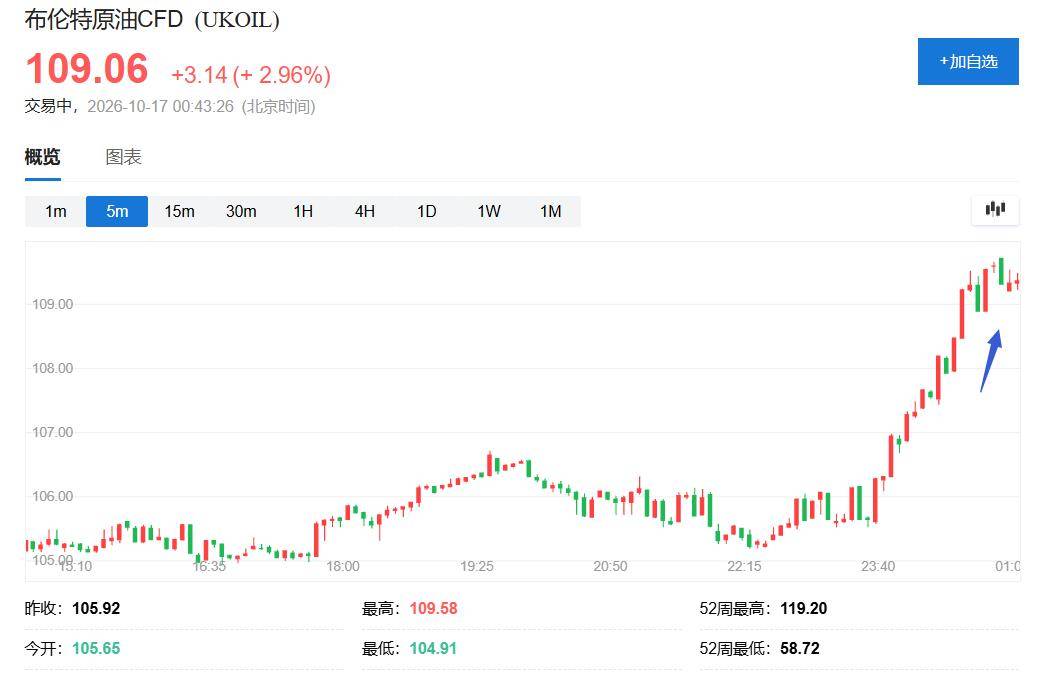
Task: Open the candlestick chart type icon
Action: coord(995,210)
